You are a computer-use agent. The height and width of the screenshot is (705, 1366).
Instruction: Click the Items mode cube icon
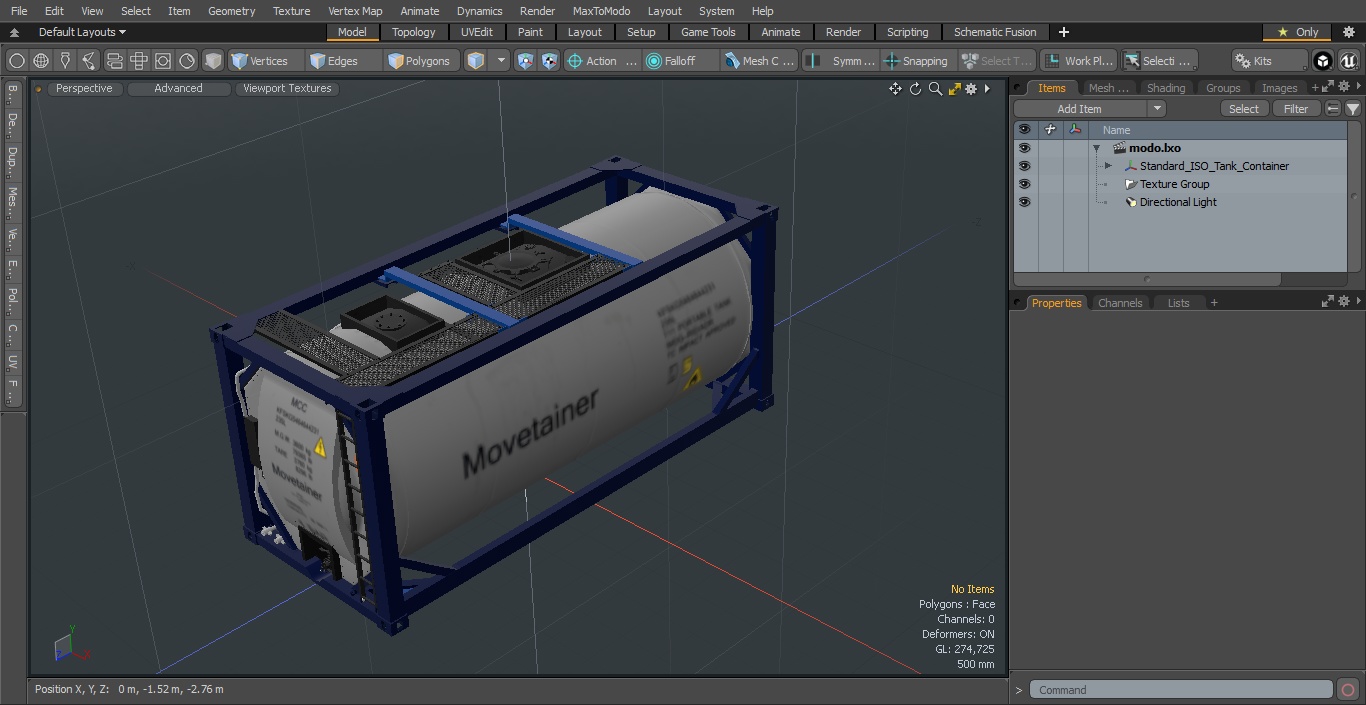coord(476,61)
